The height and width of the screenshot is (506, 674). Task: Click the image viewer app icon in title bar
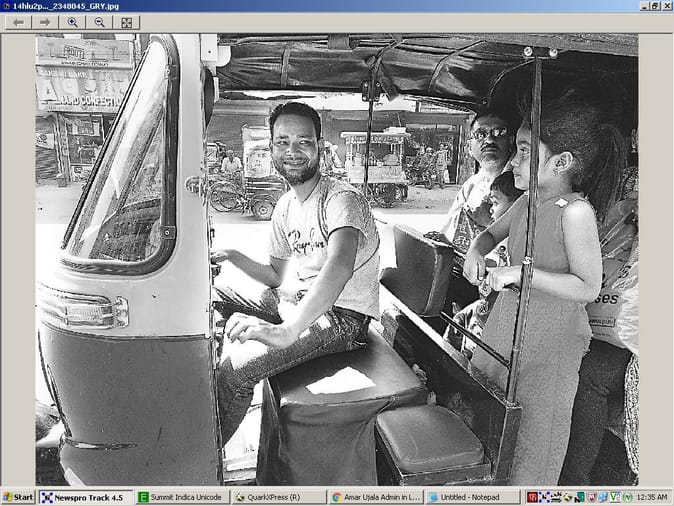(x=6, y=6)
